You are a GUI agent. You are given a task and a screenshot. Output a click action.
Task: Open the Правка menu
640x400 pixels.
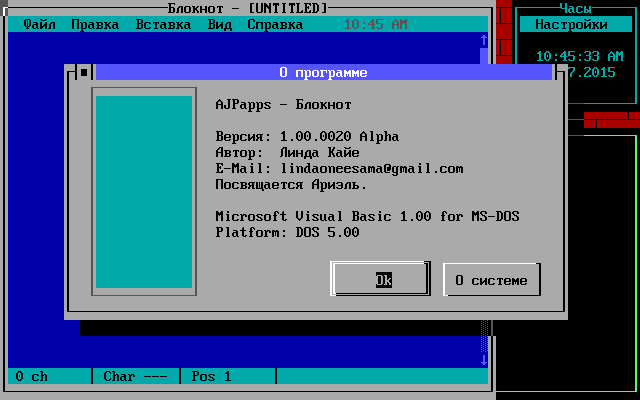pyautogui.click(x=95, y=24)
